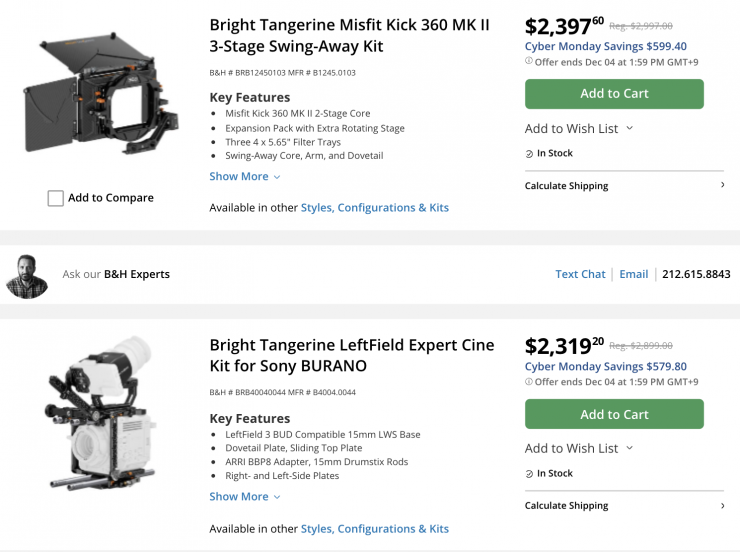Click offer info icon on LeftField kit
740x552 pixels.
(x=529, y=382)
